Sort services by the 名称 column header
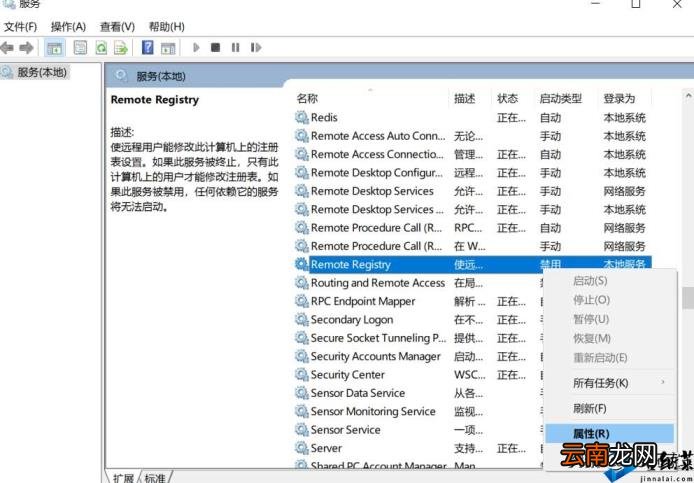 (308, 99)
